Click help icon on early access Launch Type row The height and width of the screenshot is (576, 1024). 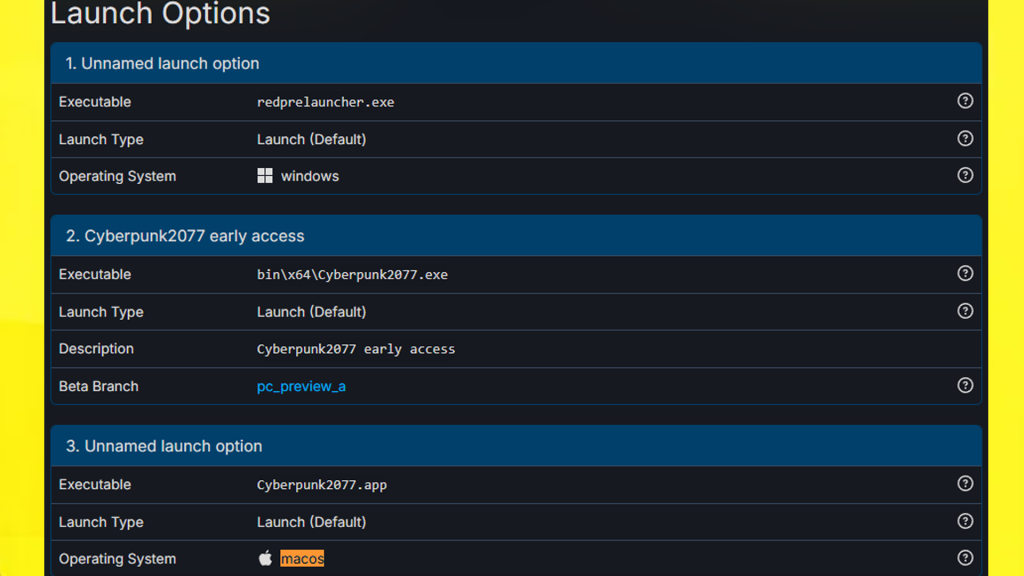pyautogui.click(x=965, y=311)
